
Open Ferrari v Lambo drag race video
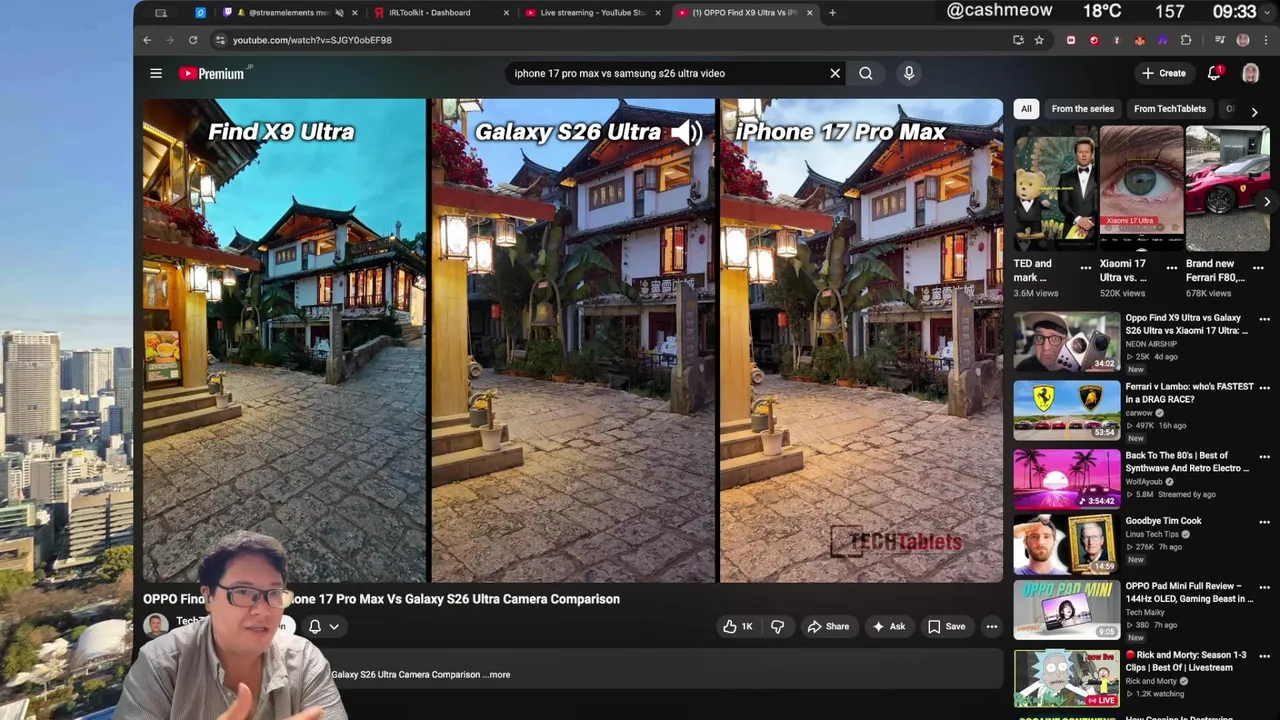click(1067, 411)
